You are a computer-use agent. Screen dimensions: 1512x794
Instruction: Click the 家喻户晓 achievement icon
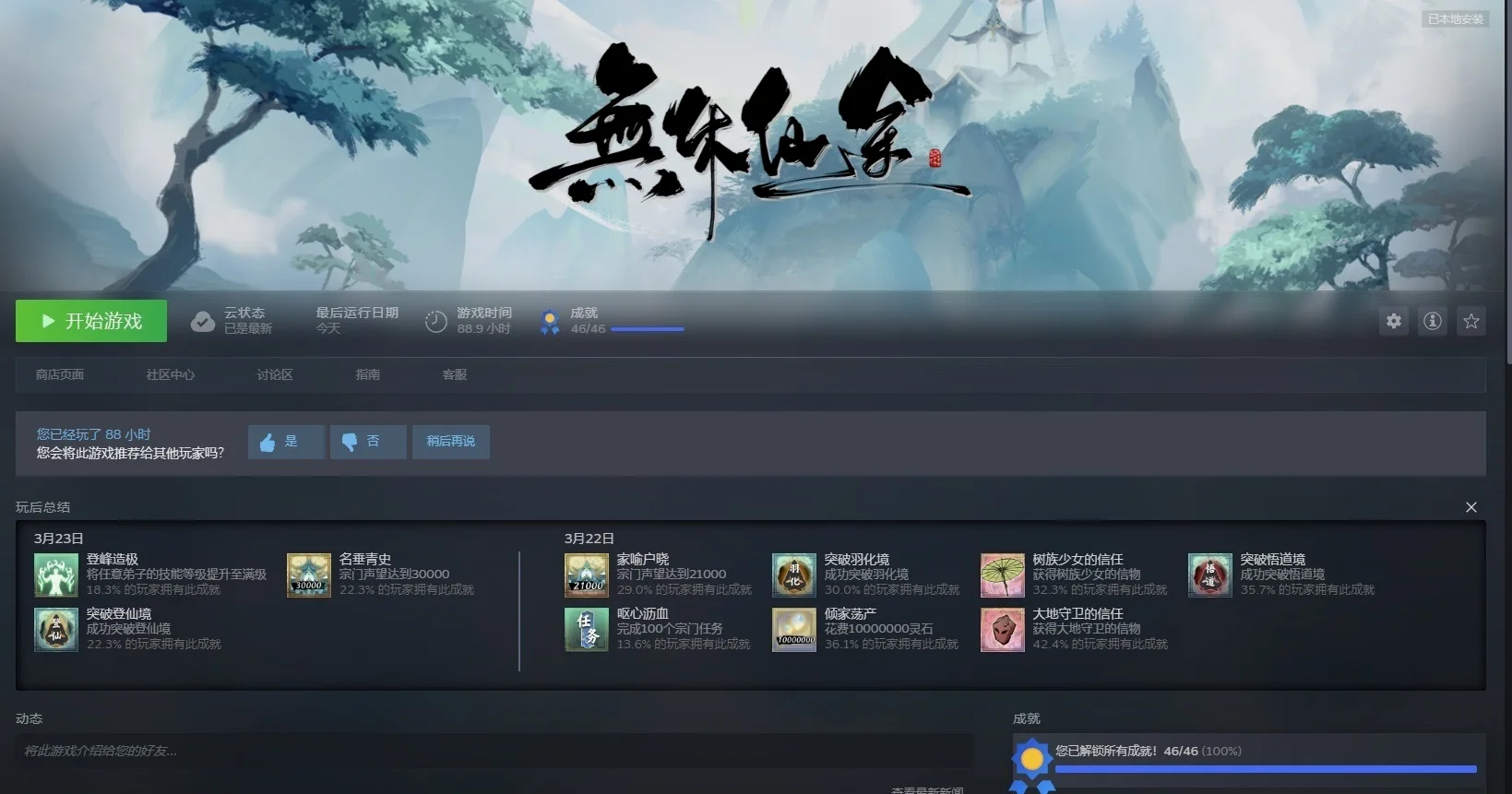click(x=587, y=575)
